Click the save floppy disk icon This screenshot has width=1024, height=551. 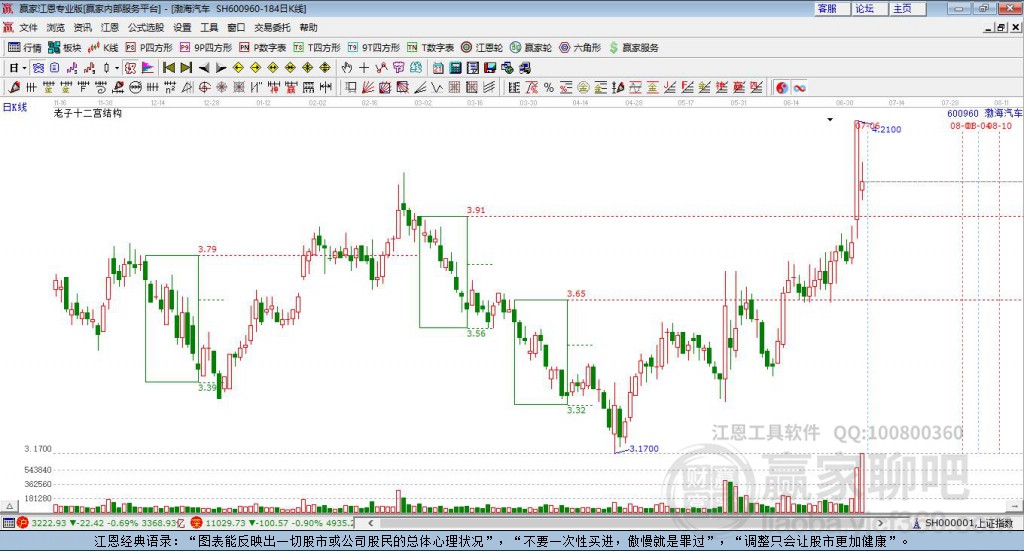tap(490, 68)
